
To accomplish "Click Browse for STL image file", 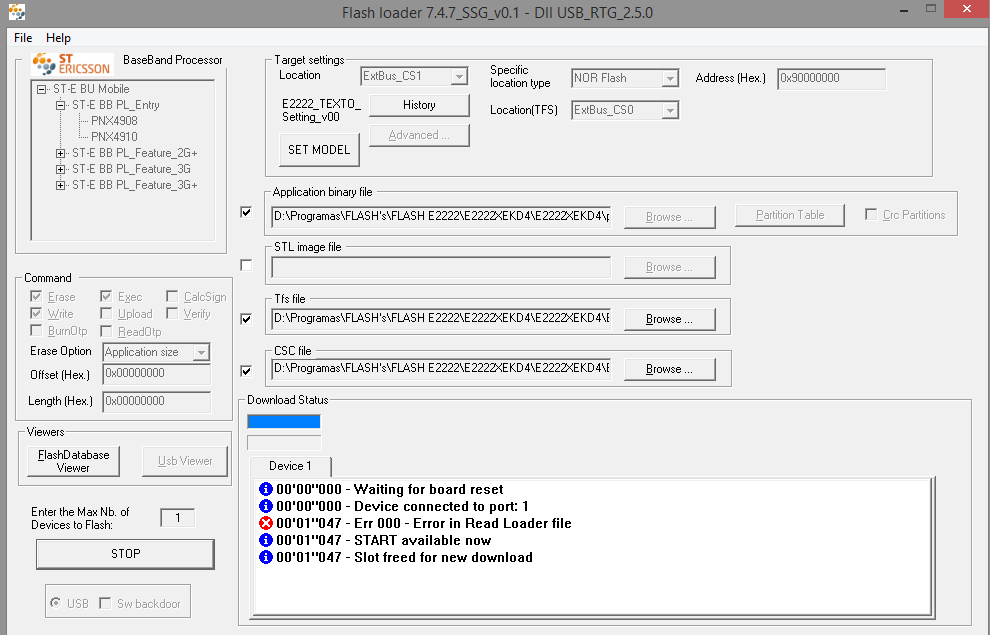I will (x=669, y=267).
